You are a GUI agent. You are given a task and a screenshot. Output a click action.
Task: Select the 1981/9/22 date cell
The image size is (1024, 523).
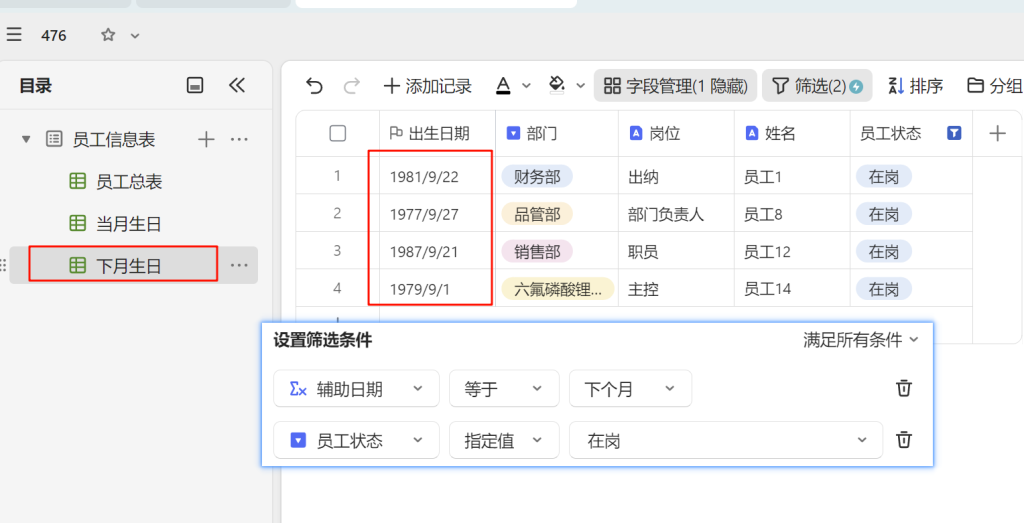(x=438, y=176)
